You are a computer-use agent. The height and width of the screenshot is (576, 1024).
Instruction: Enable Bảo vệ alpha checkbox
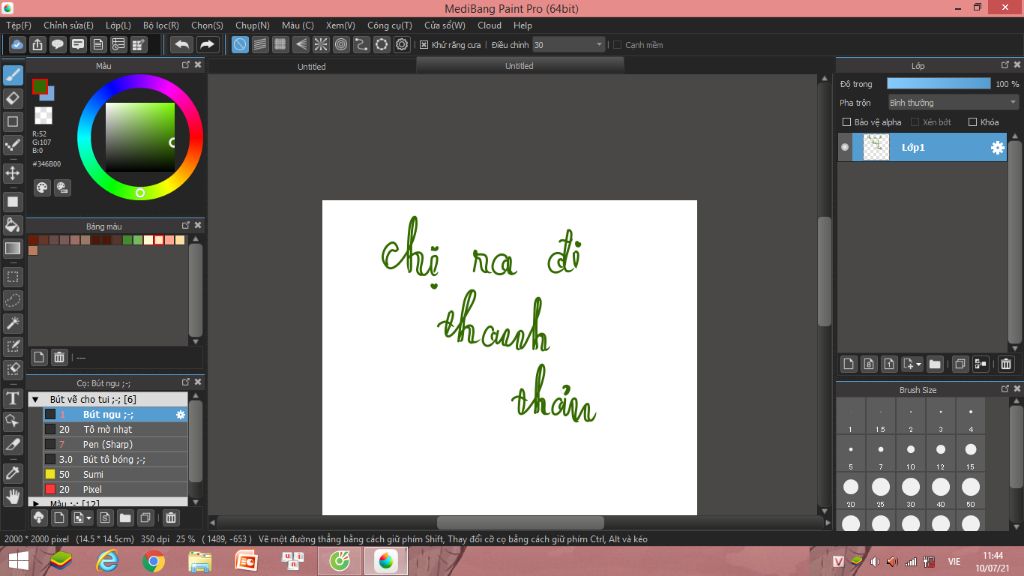(846, 122)
